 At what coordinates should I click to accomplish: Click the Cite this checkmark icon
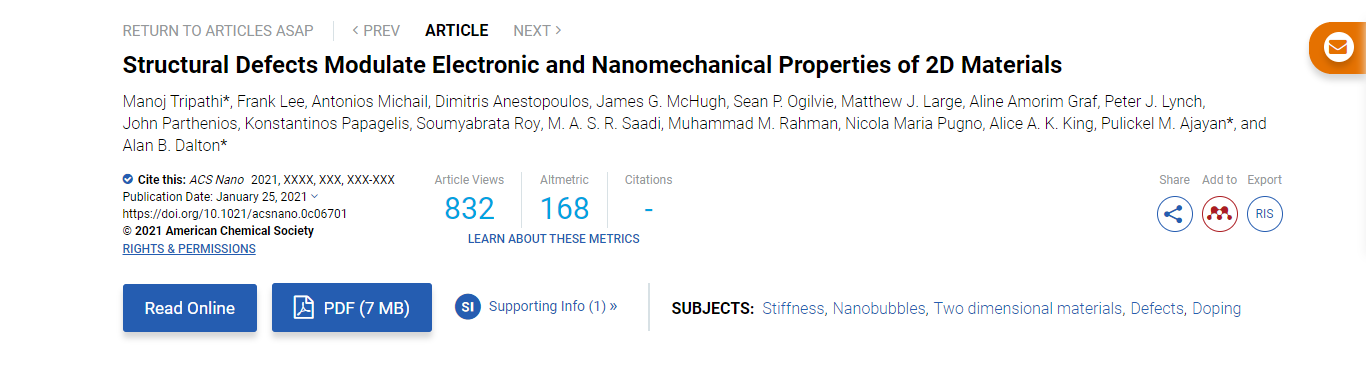pyautogui.click(x=128, y=180)
